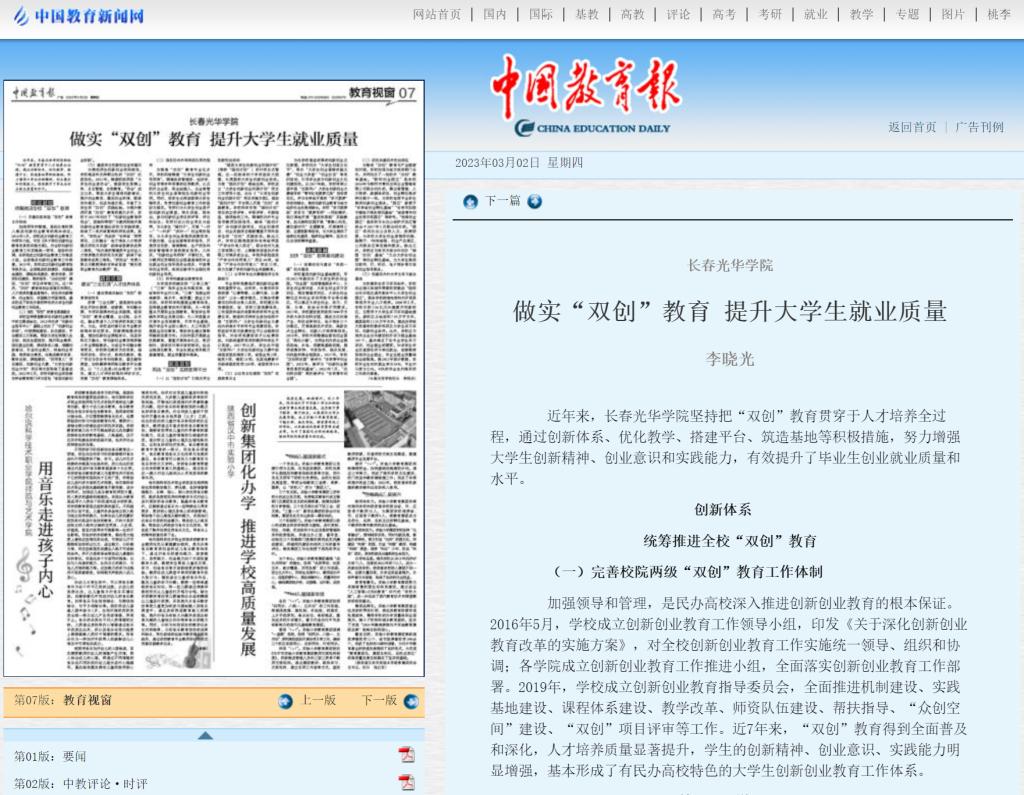The height and width of the screenshot is (795, 1024).
Task: Open the 网站首页 nav item
Action: 437,14
